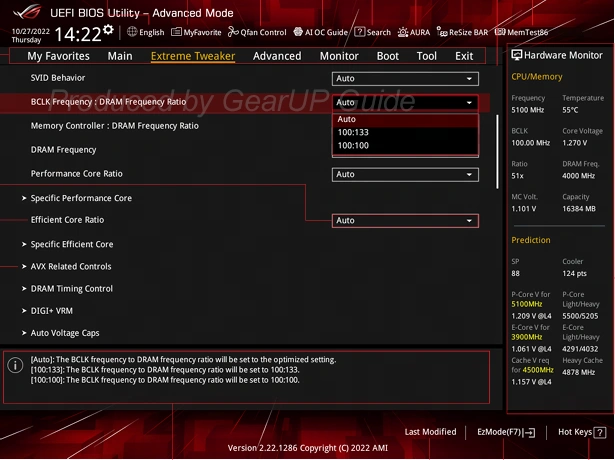This screenshot has width=615, height=460.
Task: Go to the Boot tab
Action: pos(388,56)
